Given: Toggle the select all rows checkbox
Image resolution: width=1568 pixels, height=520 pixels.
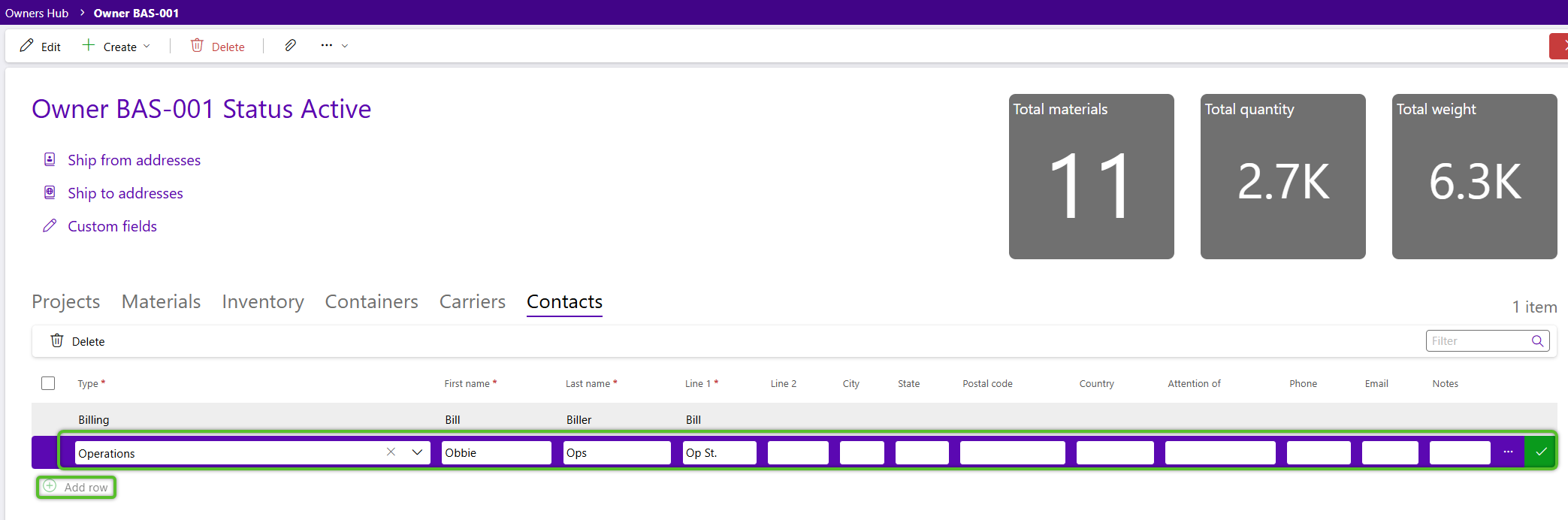Looking at the screenshot, I should 48,383.
